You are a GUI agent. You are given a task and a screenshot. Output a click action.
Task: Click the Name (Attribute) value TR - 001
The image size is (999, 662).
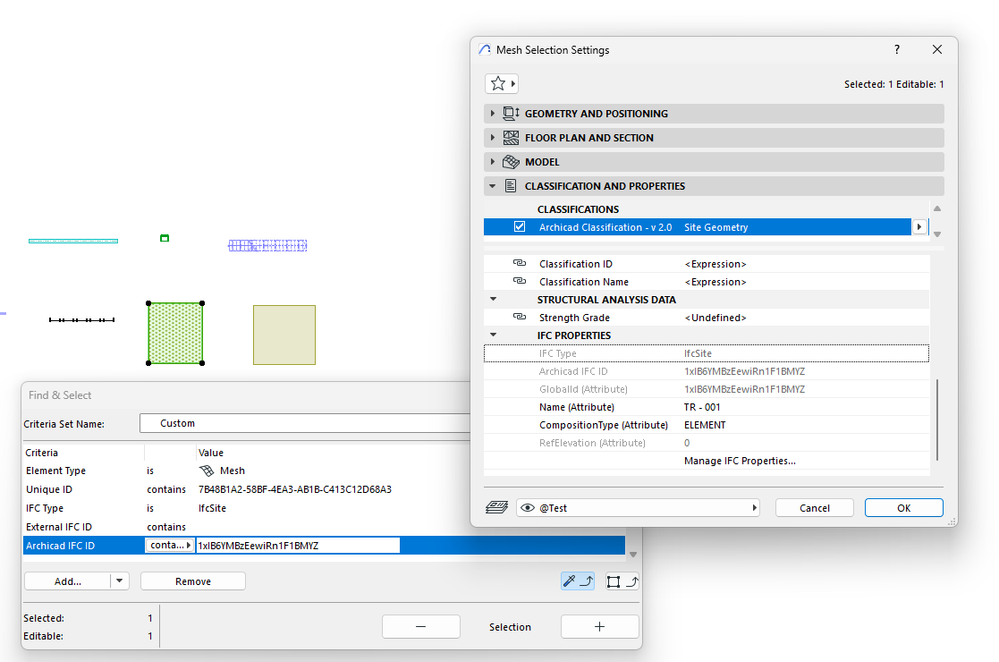coord(702,407)
